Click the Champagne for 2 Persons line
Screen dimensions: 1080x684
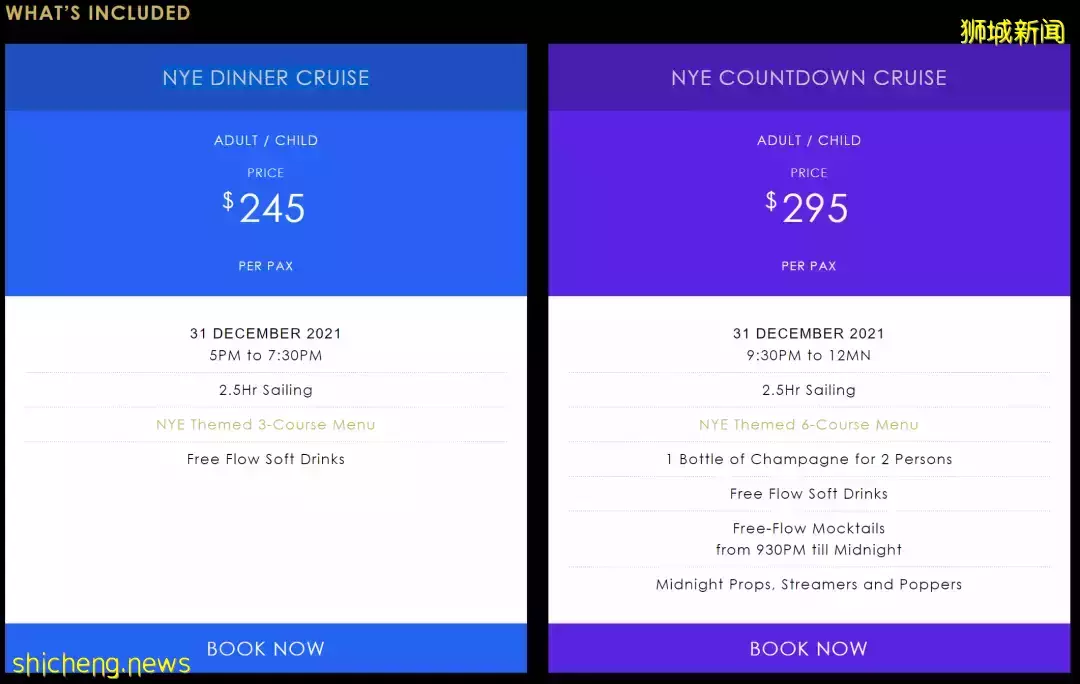click(809, 459)
